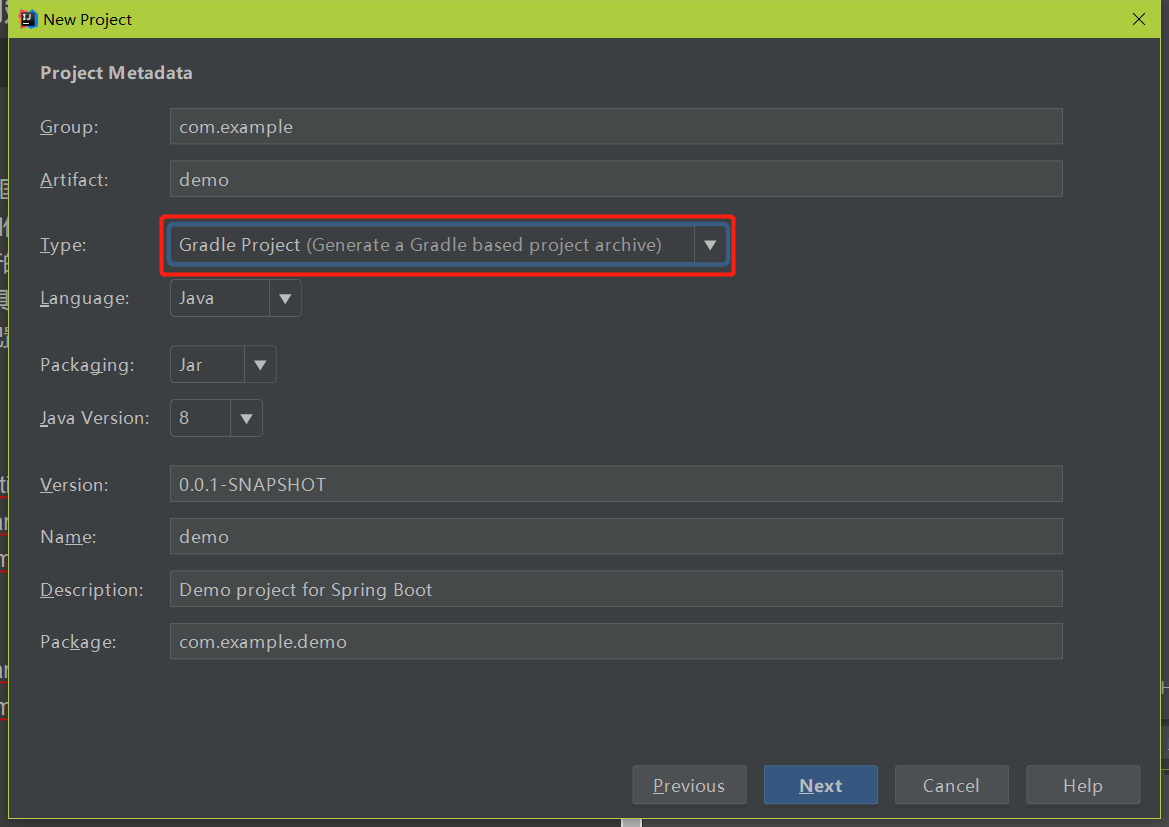Viewport: 1169px width, 827px height.
Task: Select the Gradle Project type combo box
Action: (448, 245)
